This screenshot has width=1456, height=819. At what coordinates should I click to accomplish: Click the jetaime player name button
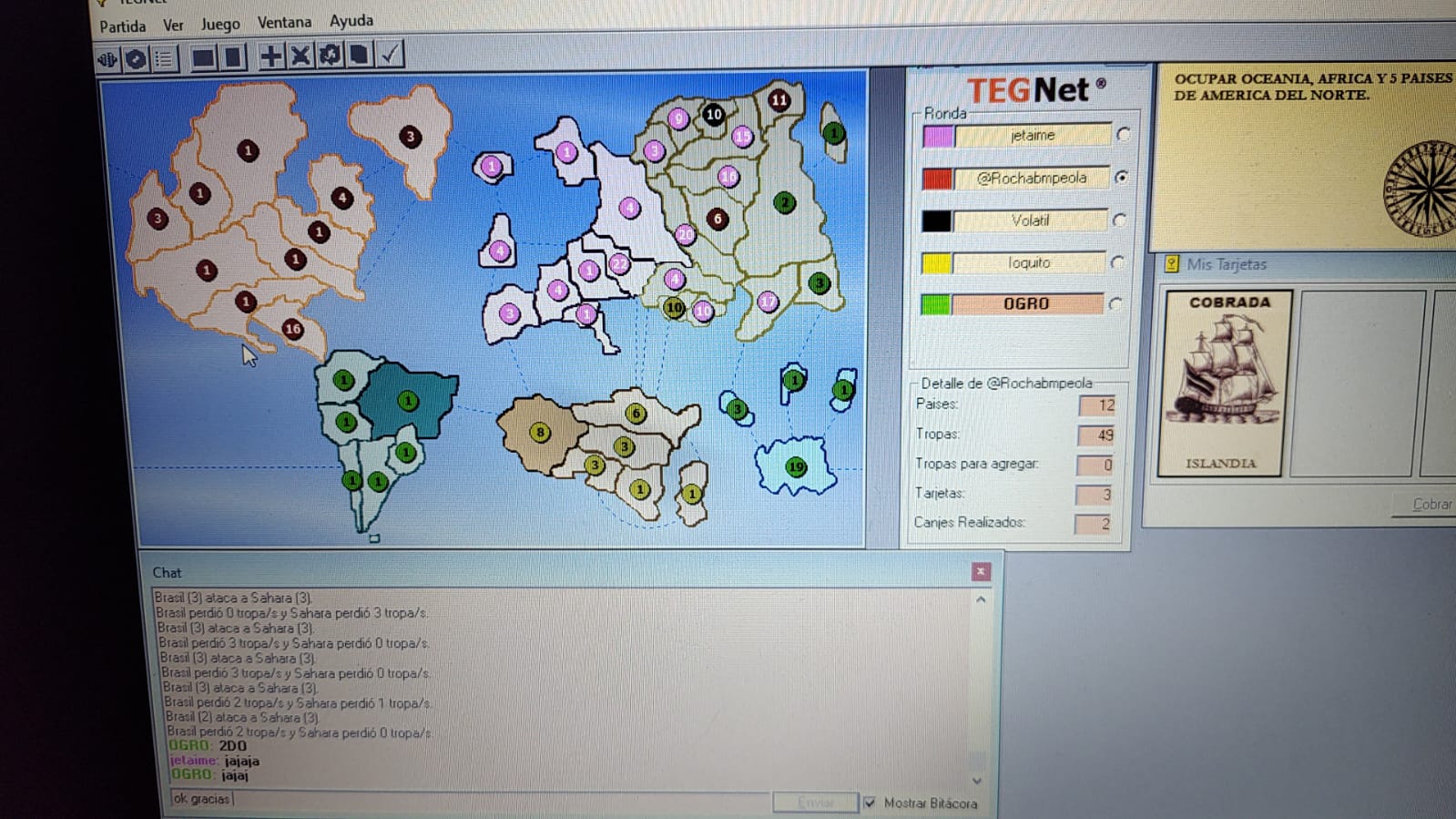point(1033,135)
